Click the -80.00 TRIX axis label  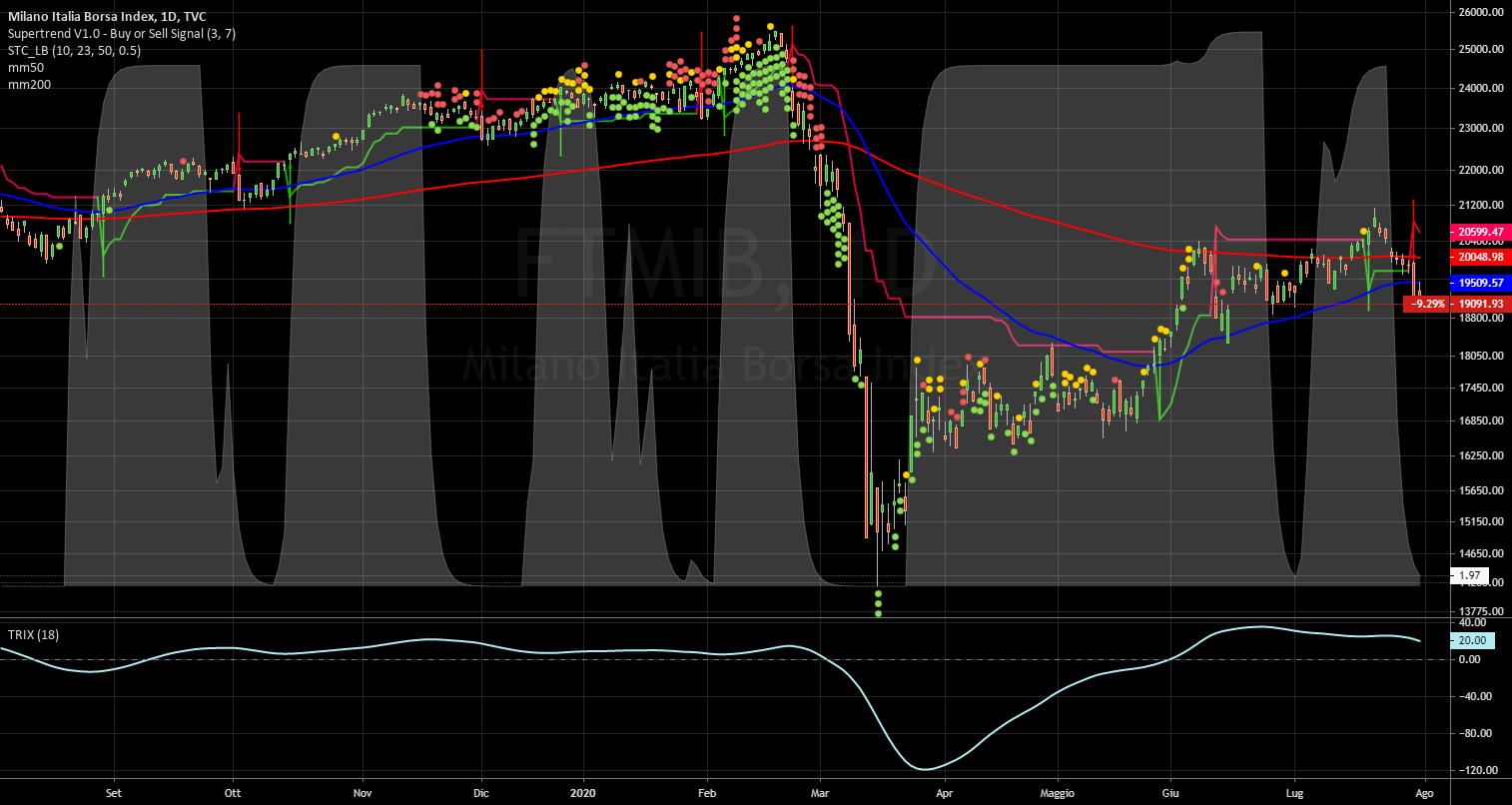[1474, 733]
